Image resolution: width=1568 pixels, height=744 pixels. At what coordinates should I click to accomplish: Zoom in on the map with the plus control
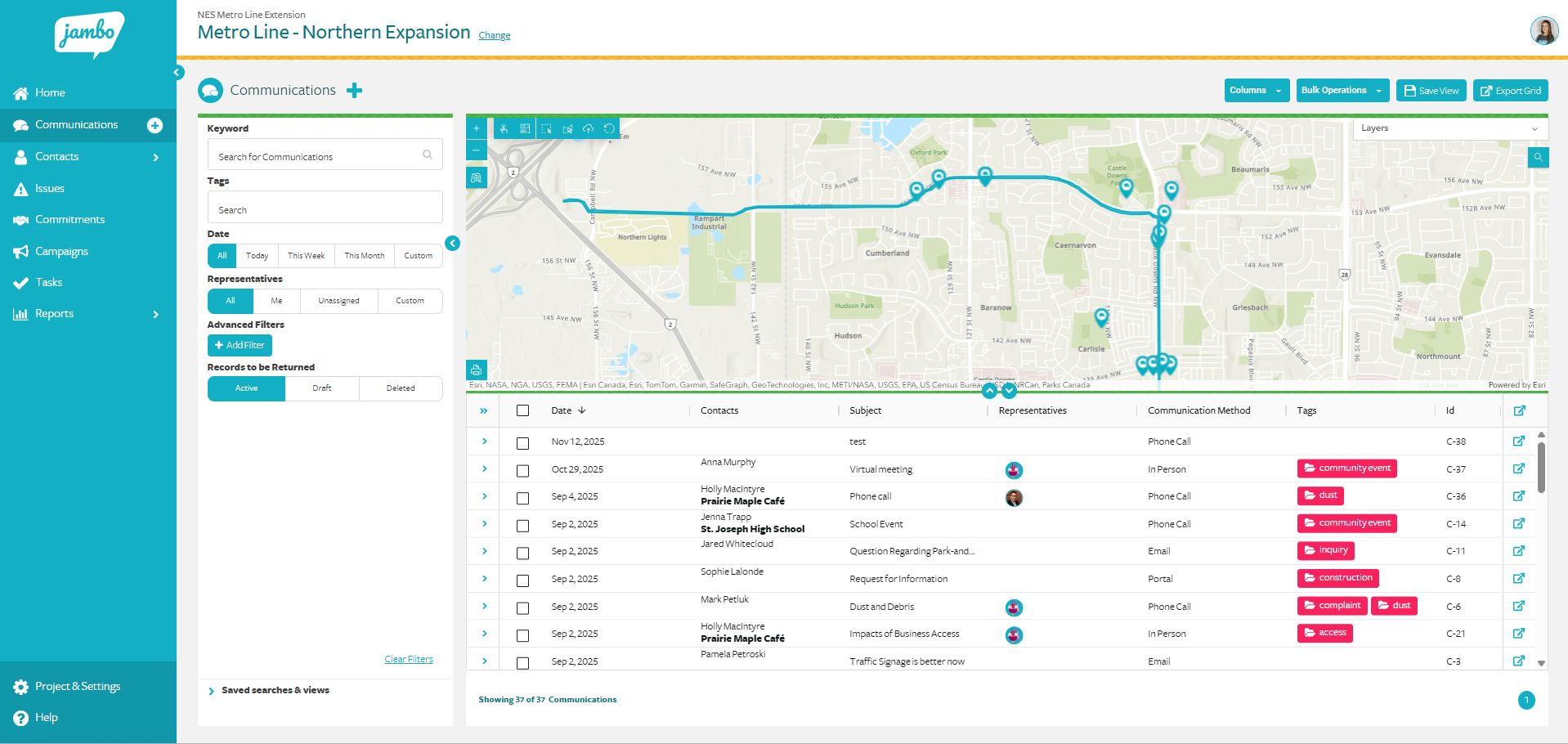[x=476, y=128]
